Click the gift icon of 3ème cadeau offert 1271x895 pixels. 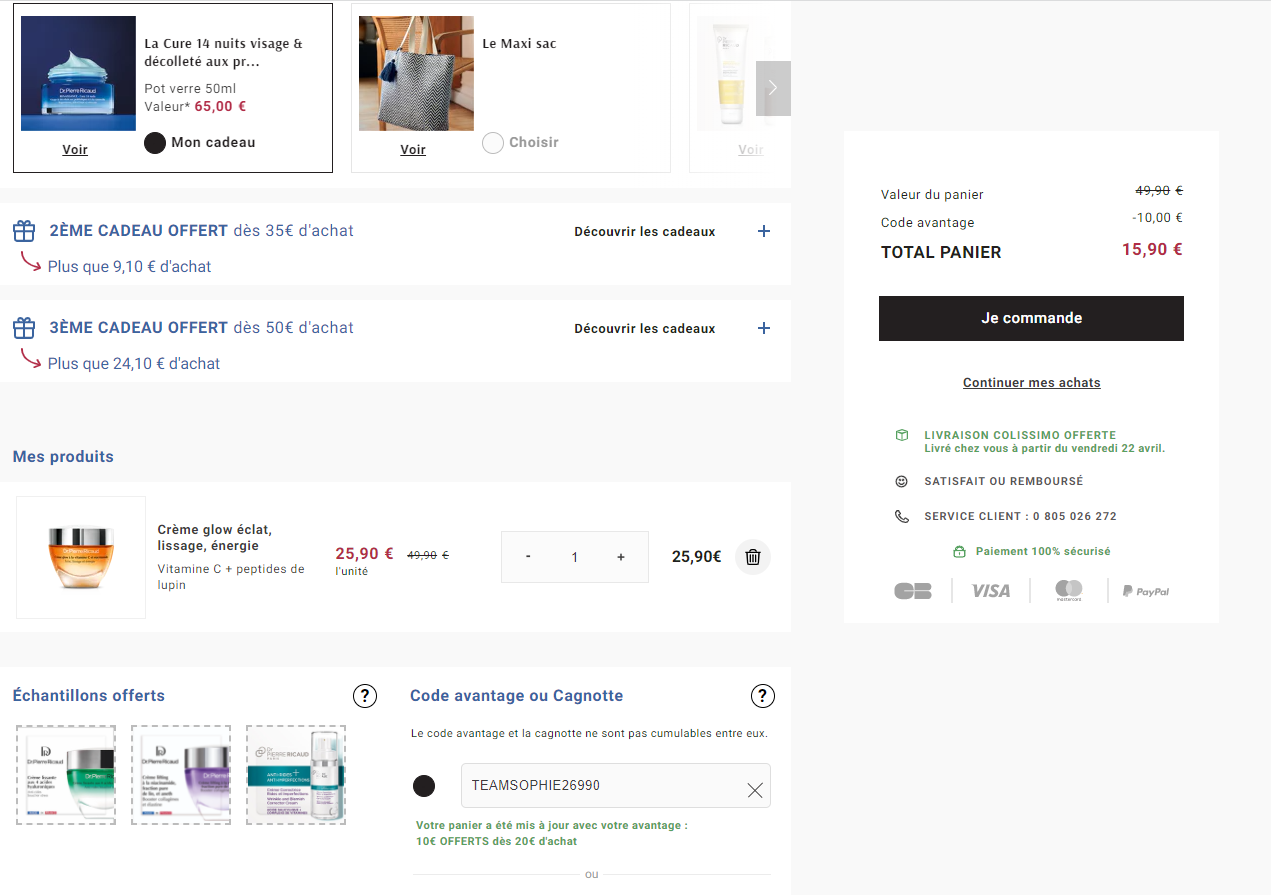point(24,328)
